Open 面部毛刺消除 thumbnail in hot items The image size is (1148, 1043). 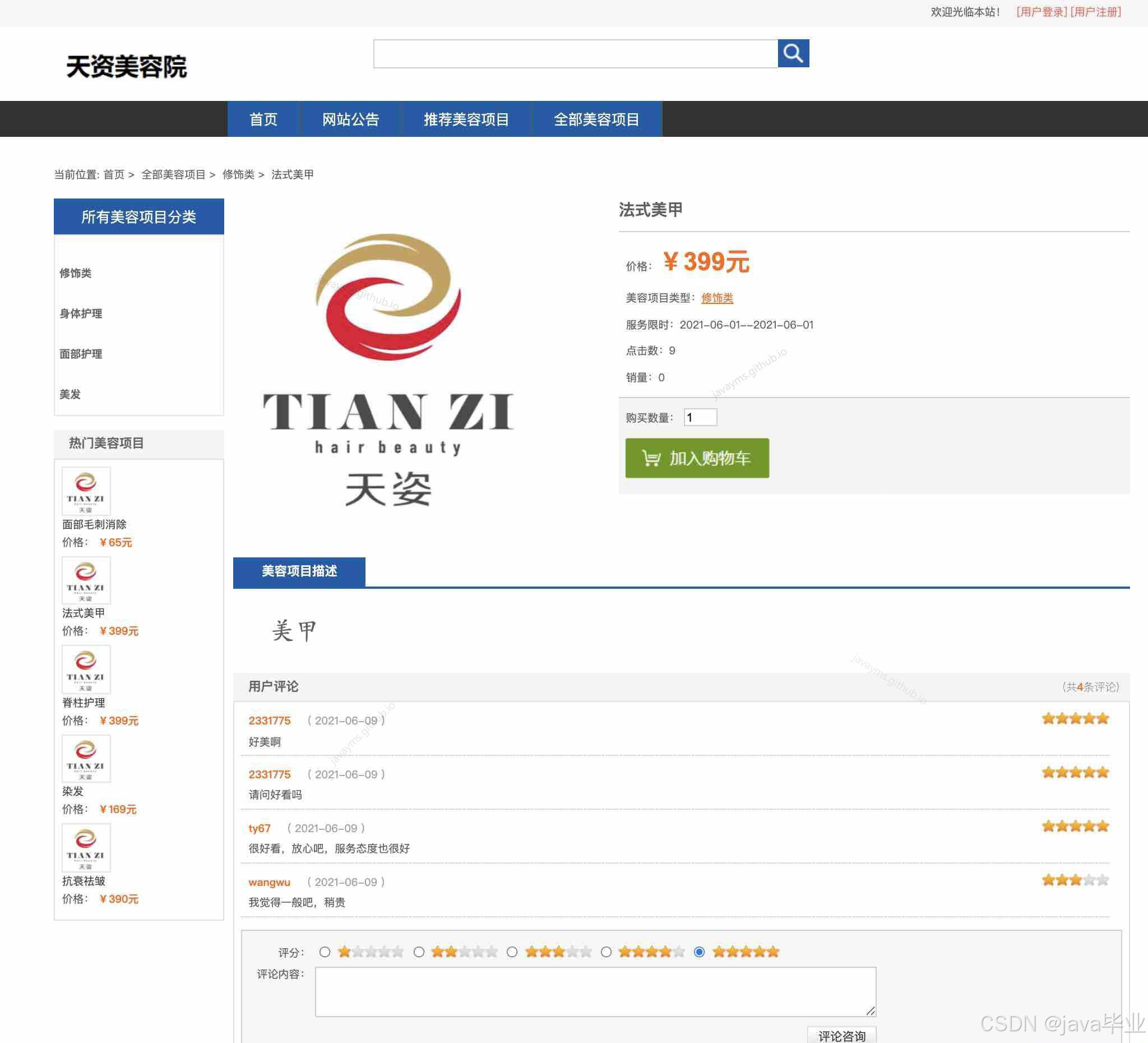86,491
